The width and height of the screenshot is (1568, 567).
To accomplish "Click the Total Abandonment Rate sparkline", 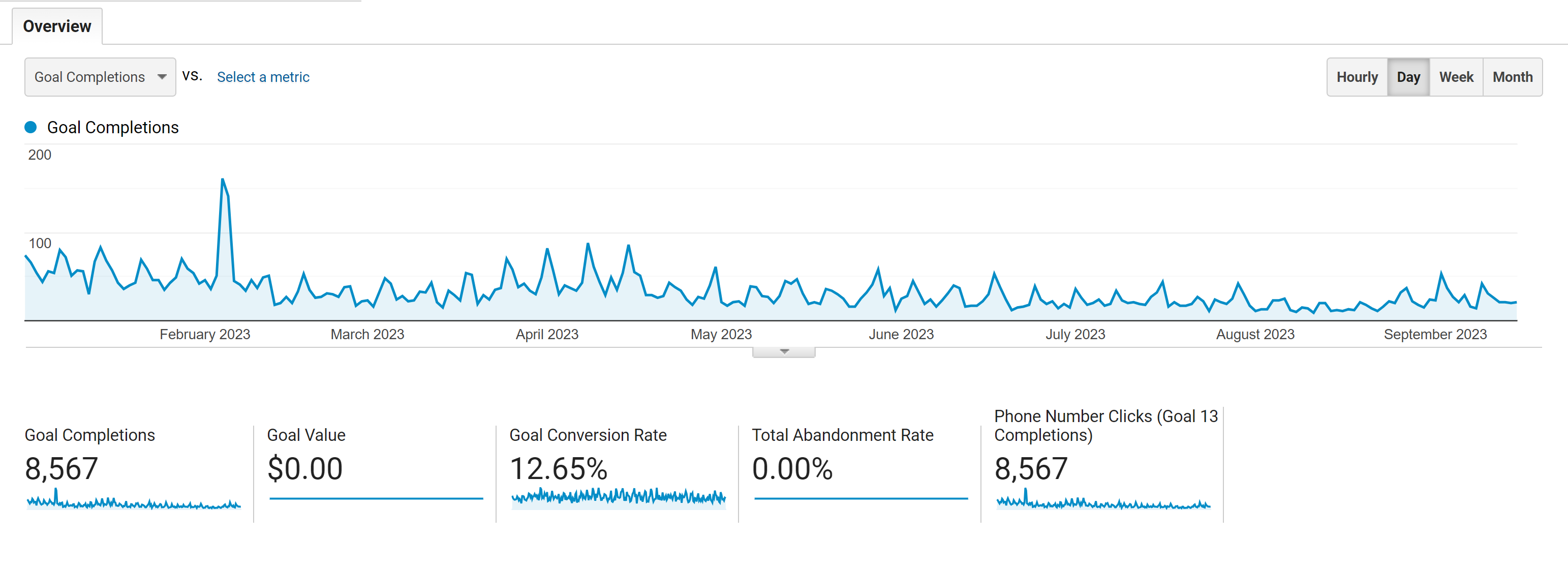I will pos(860,498).
